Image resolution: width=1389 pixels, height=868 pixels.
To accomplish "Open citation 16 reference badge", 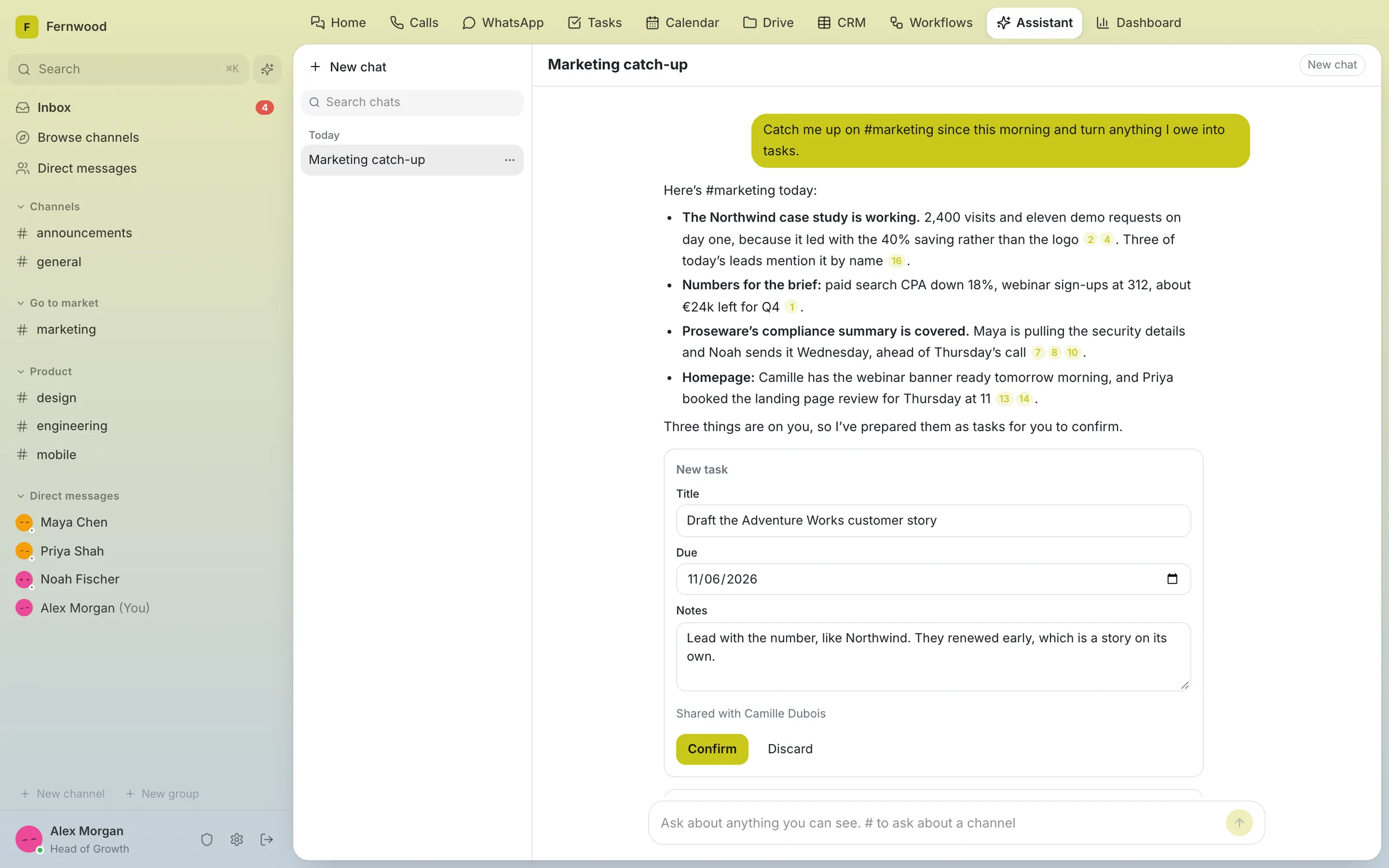I will click(x=896, y=261).
